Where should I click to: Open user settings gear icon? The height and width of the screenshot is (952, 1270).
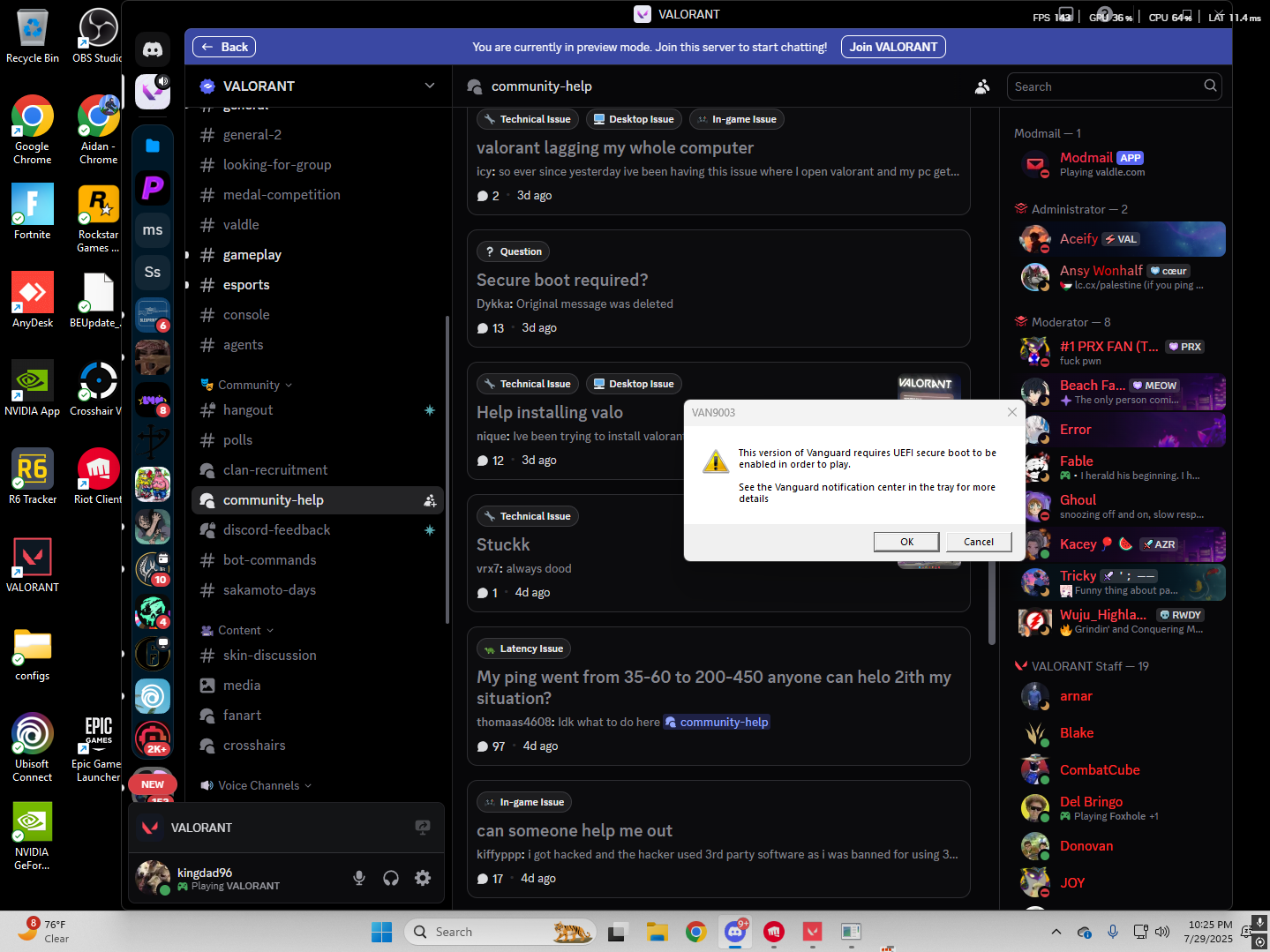click(x=423, y=878)
